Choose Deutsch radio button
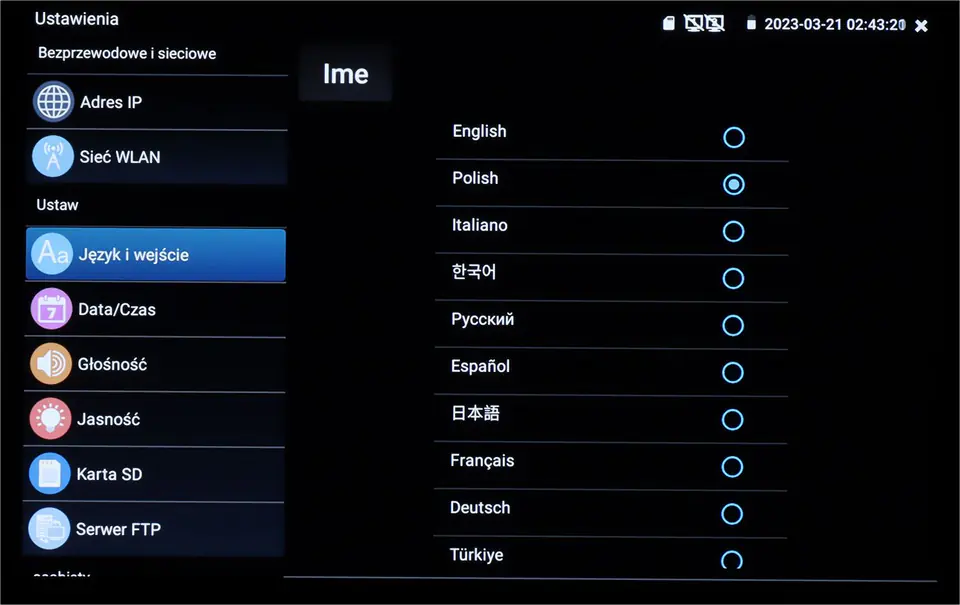 (733, 514)
